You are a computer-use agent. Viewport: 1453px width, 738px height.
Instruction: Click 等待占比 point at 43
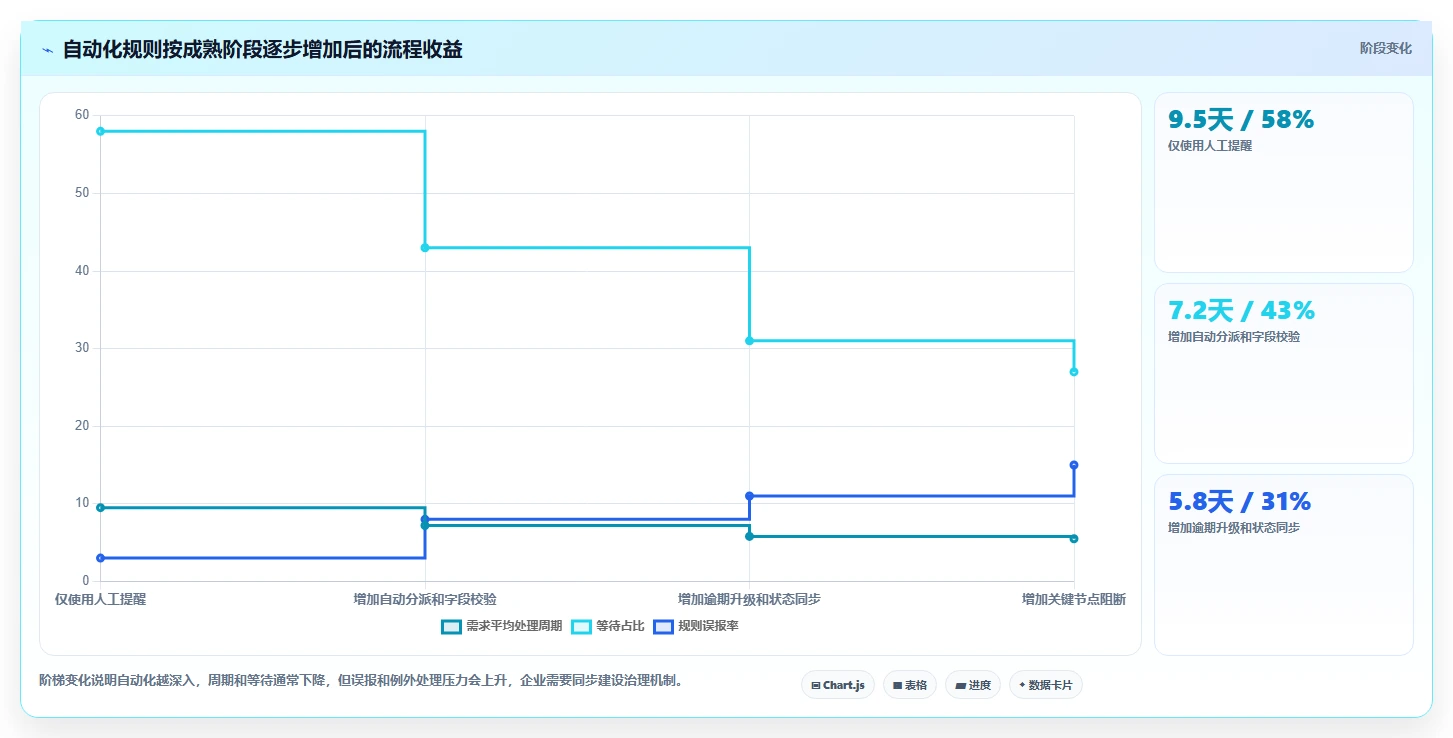click(x=425, y=247)
